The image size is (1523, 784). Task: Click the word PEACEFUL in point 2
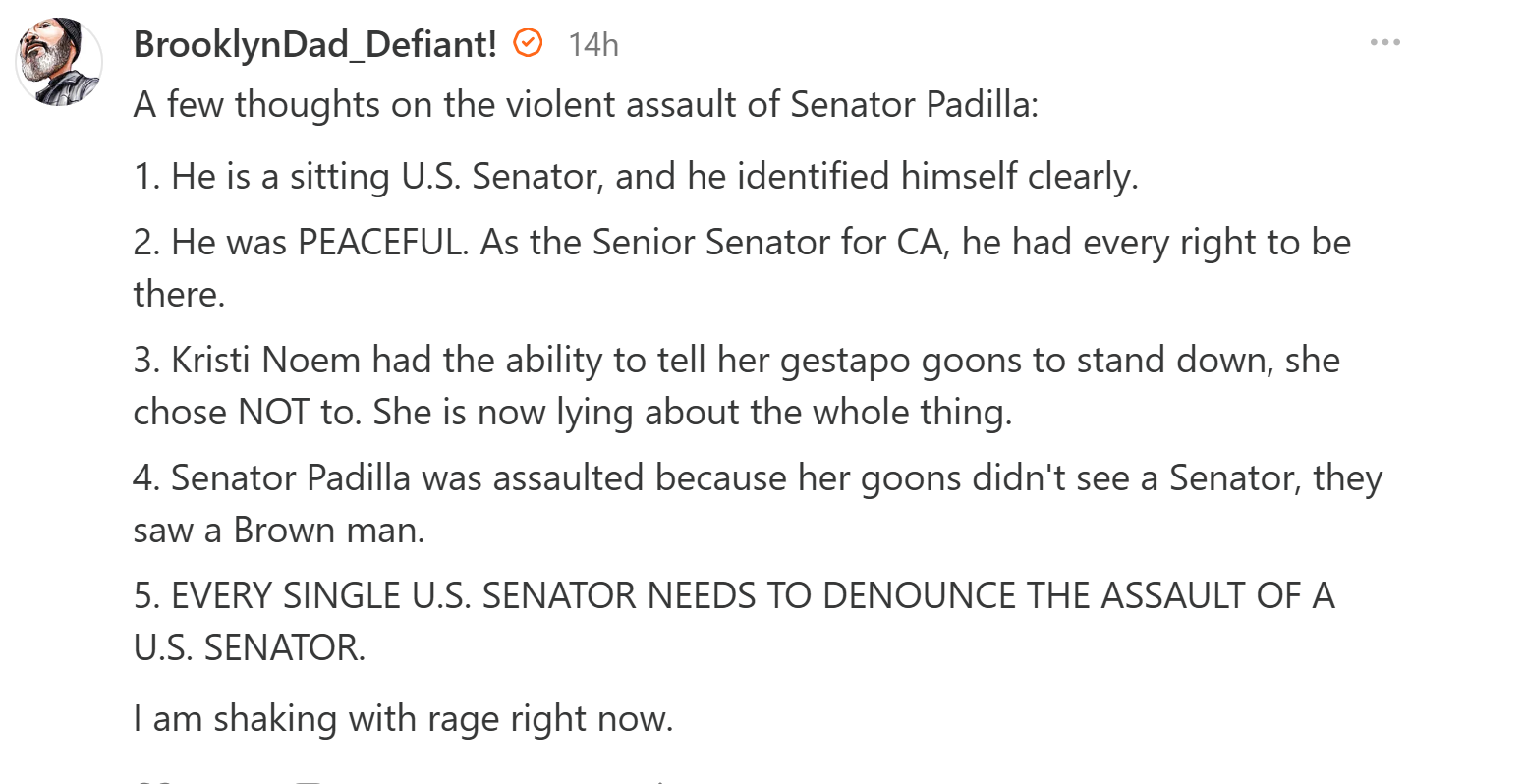(382, 242)
